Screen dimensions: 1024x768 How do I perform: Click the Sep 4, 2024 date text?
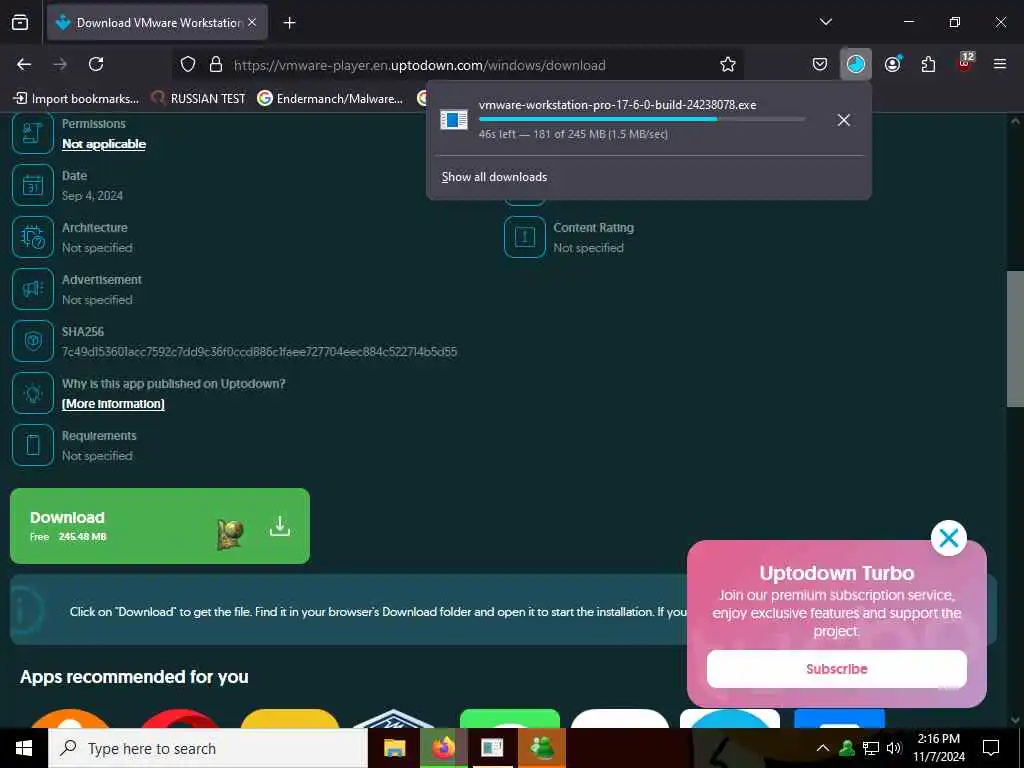(92, 196)
